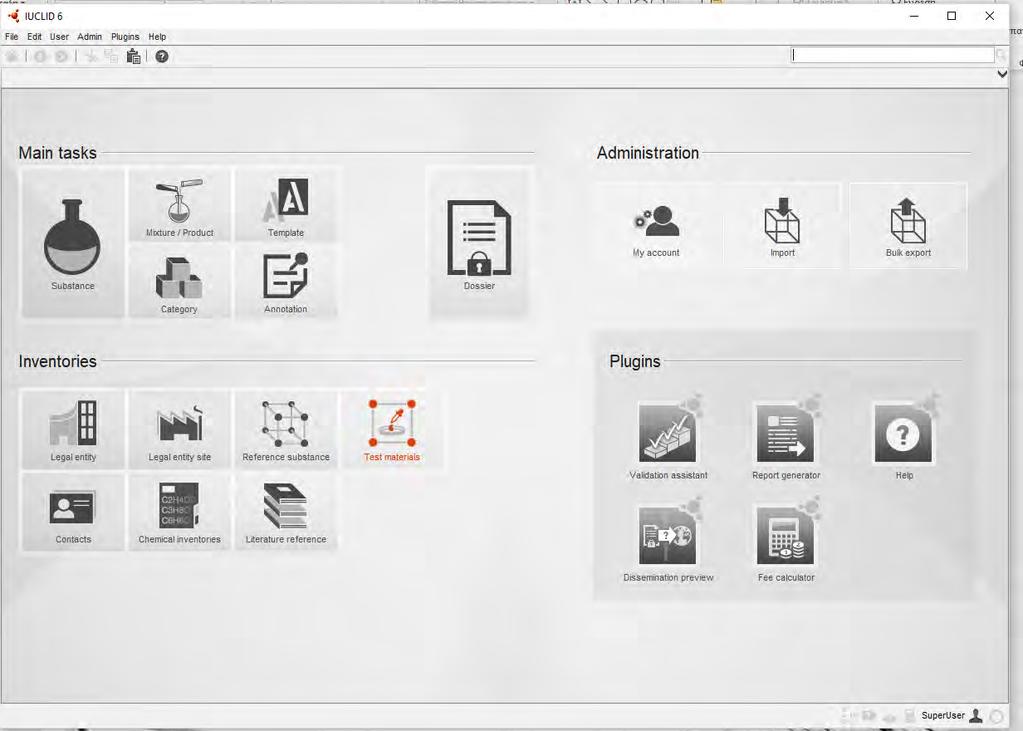Open the User menu
Image resolution: width=1023 pixels, height=731 pixels.
coord(59,37)
